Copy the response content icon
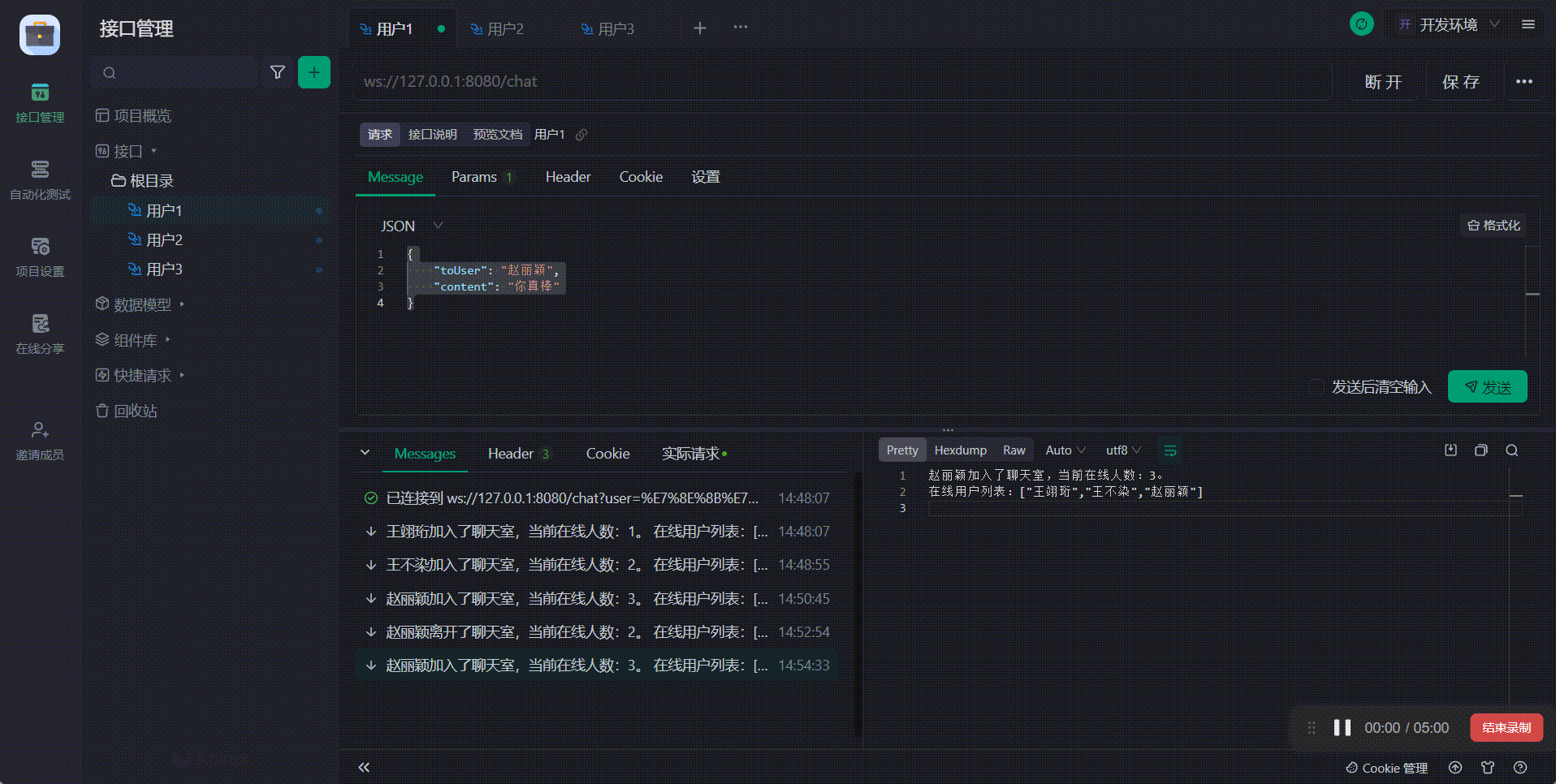The height and width of the screenshot is (784, 1556). pyautogui.click(x=1481, y=450)
